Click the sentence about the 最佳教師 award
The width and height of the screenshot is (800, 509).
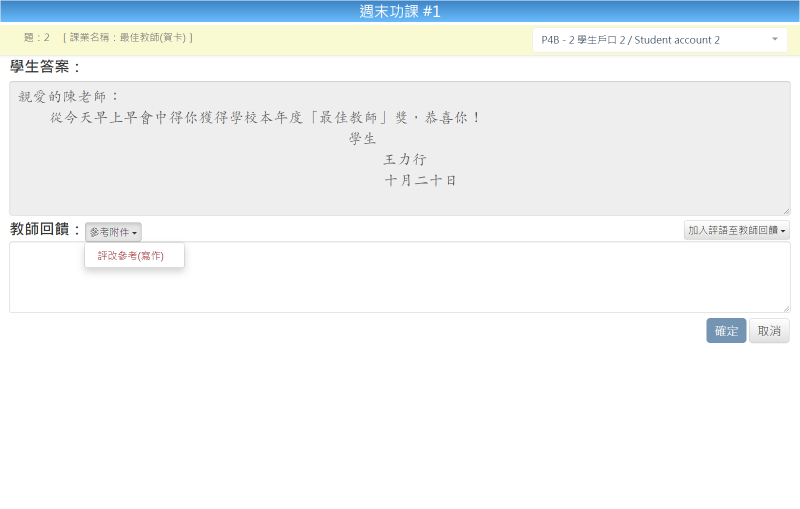(x=266, y=118)
